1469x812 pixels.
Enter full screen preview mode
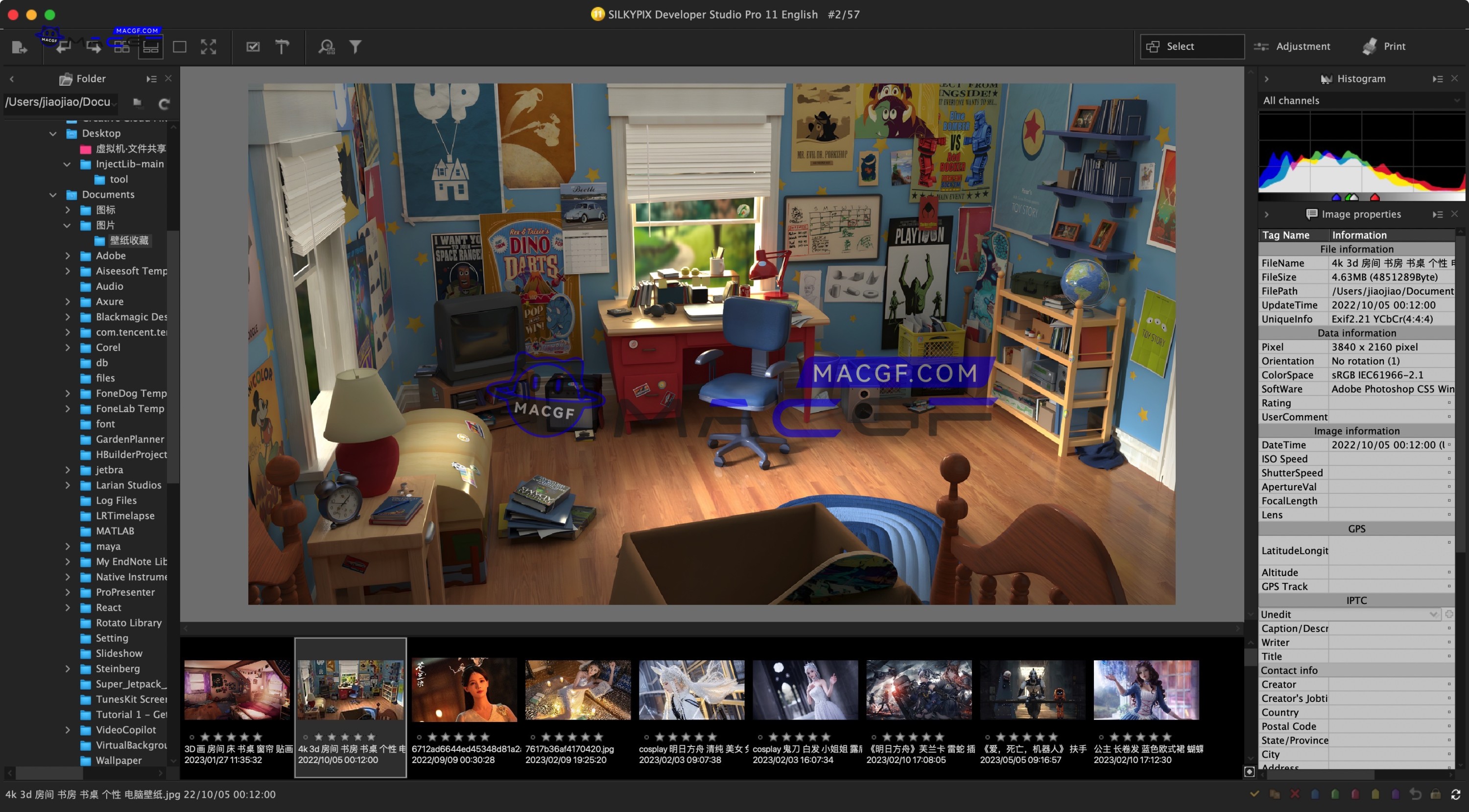point(208,46)
